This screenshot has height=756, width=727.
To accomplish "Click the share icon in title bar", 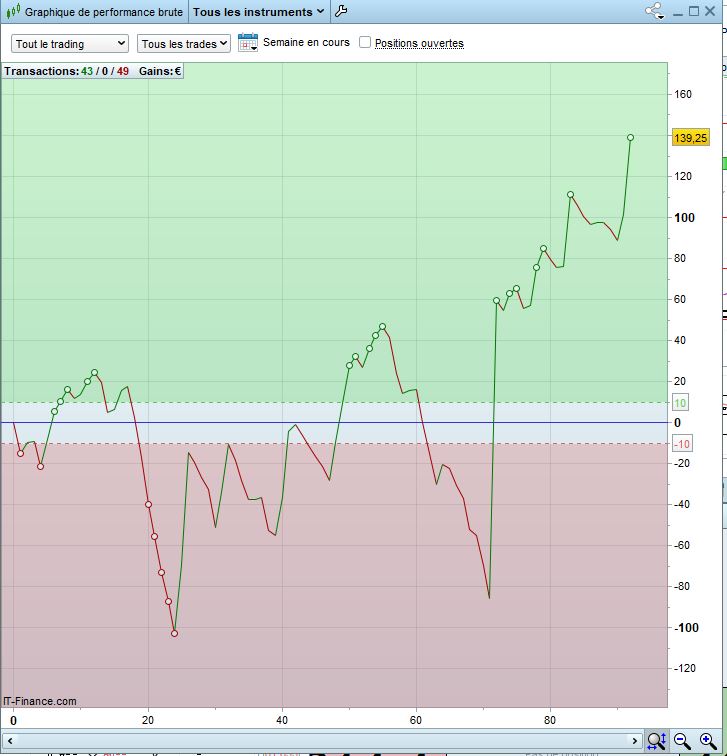I will click(655, 11).
